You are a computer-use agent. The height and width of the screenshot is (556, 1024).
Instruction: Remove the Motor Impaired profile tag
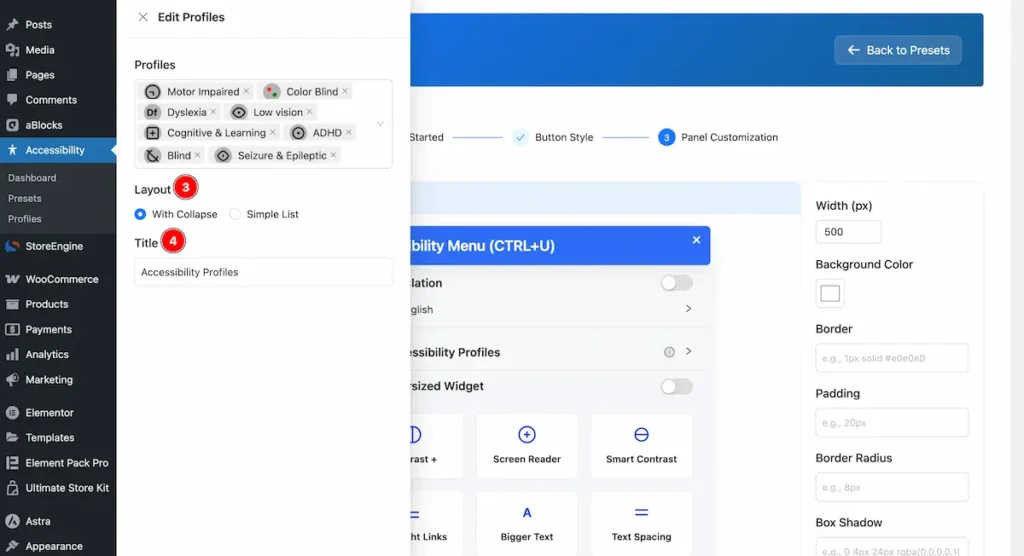click(x=246, y=91)
